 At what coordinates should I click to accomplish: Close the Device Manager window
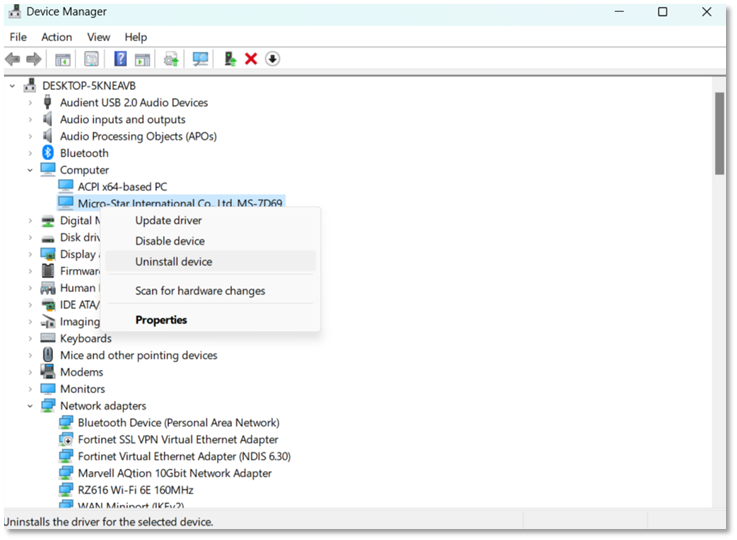706,11
